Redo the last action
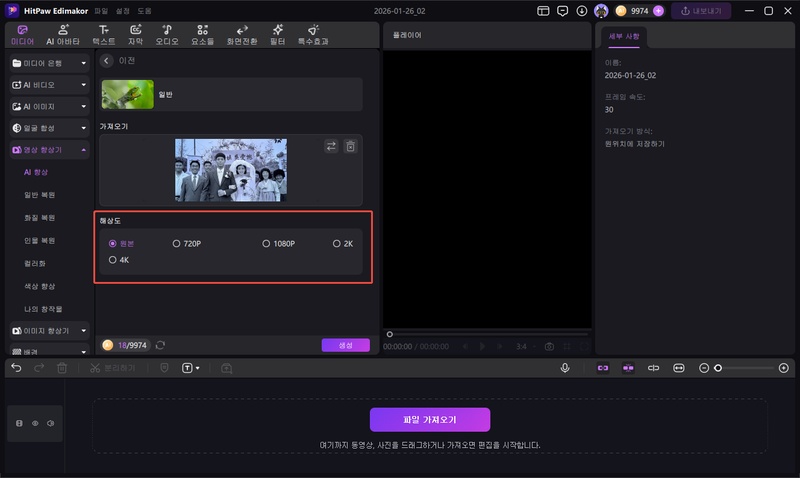This screenshot has height=478, width=800. pyautogui.click(x=39, y=368)
